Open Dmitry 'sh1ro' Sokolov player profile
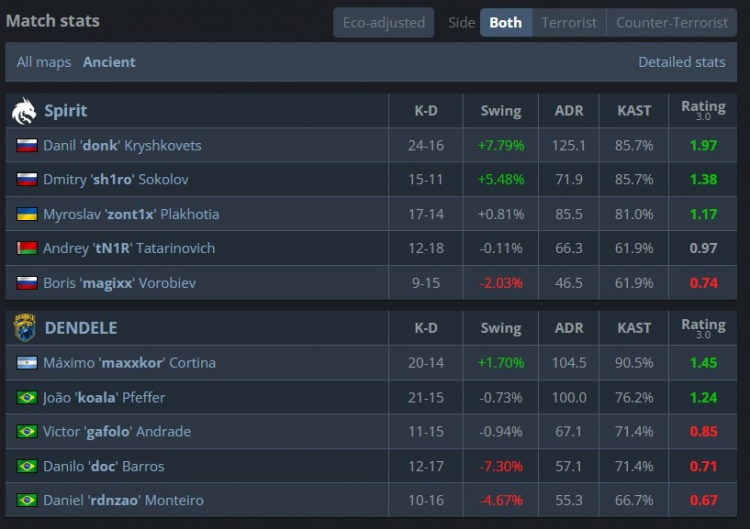 [x=116, y=179]
